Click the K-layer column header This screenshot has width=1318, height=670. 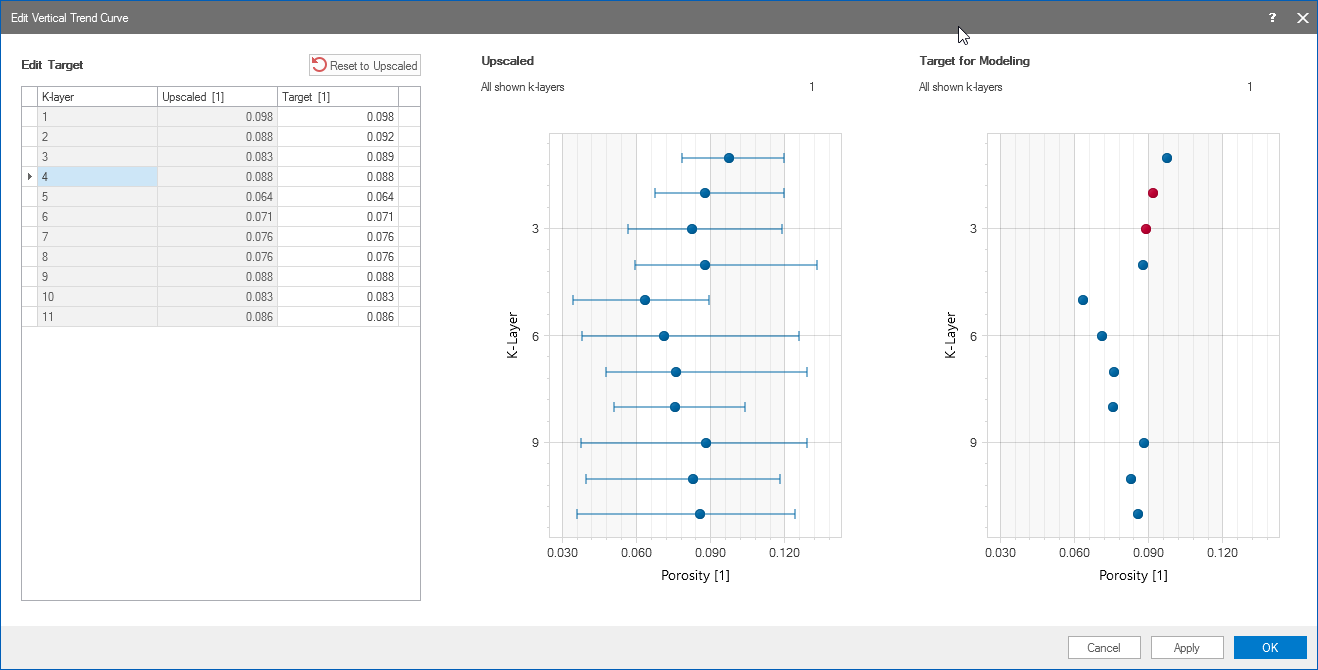(x=97, y=97)
